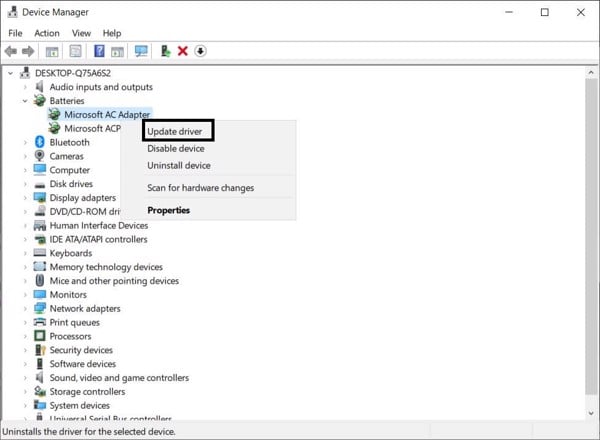Open the Action menu
The width and height of the screenshot is (600, 440).
click(x=47, y=33)
